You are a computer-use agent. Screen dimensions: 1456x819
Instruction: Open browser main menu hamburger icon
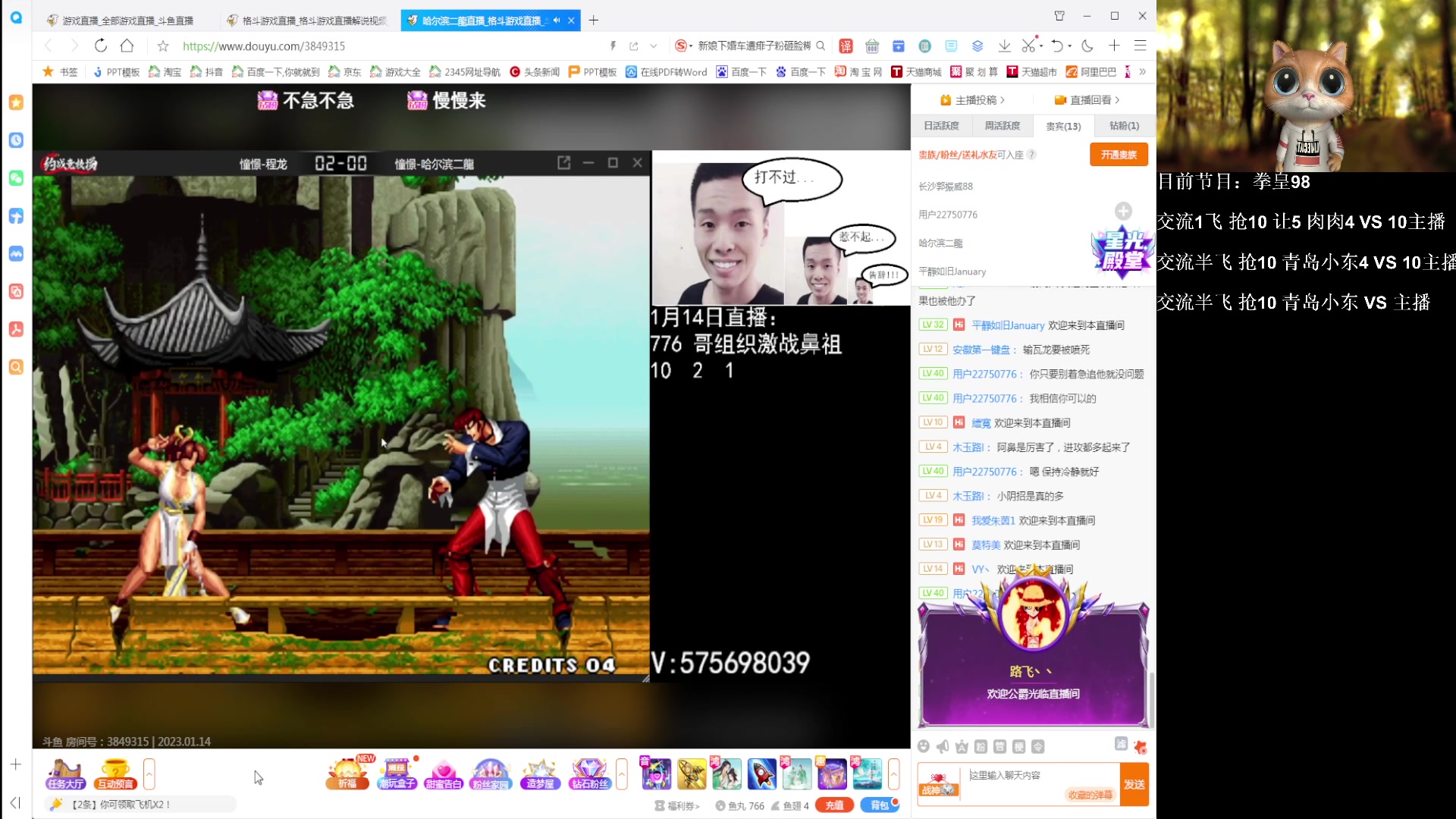(1140, 45)
